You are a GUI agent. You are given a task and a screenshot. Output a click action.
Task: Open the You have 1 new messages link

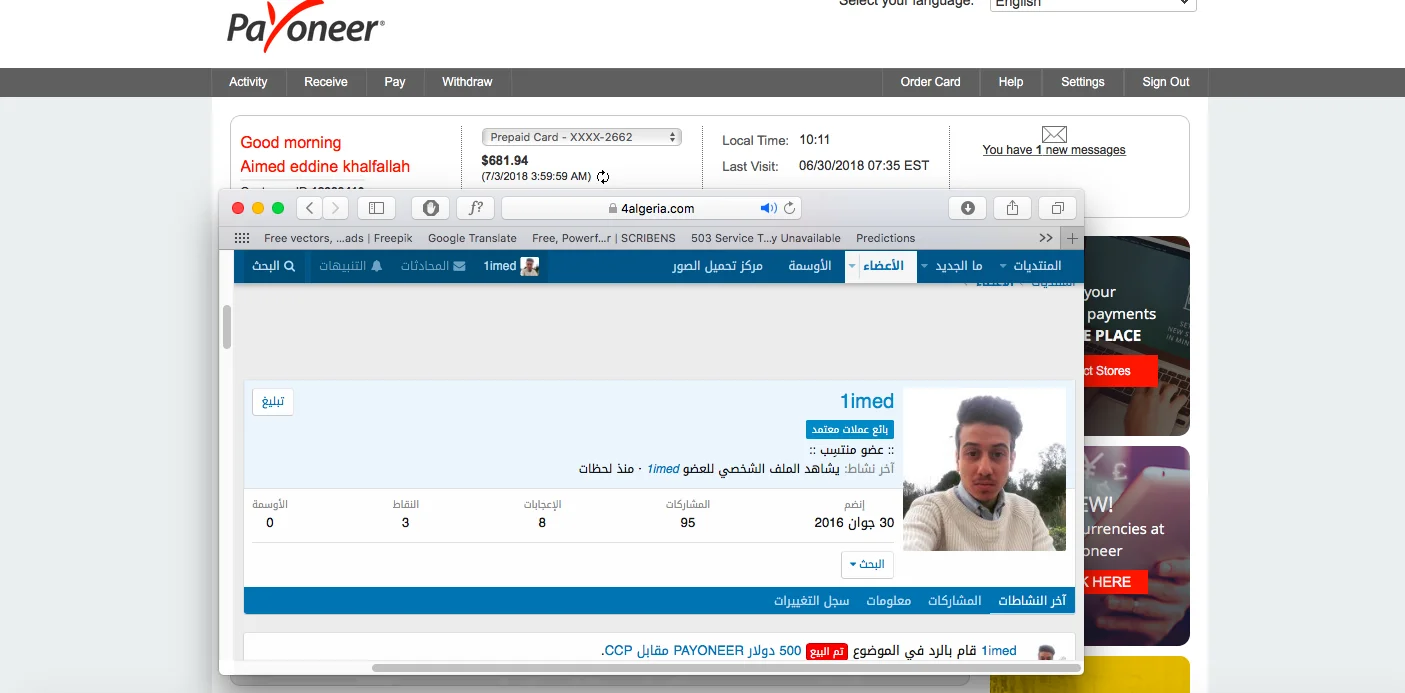[x=1053, y=150]
